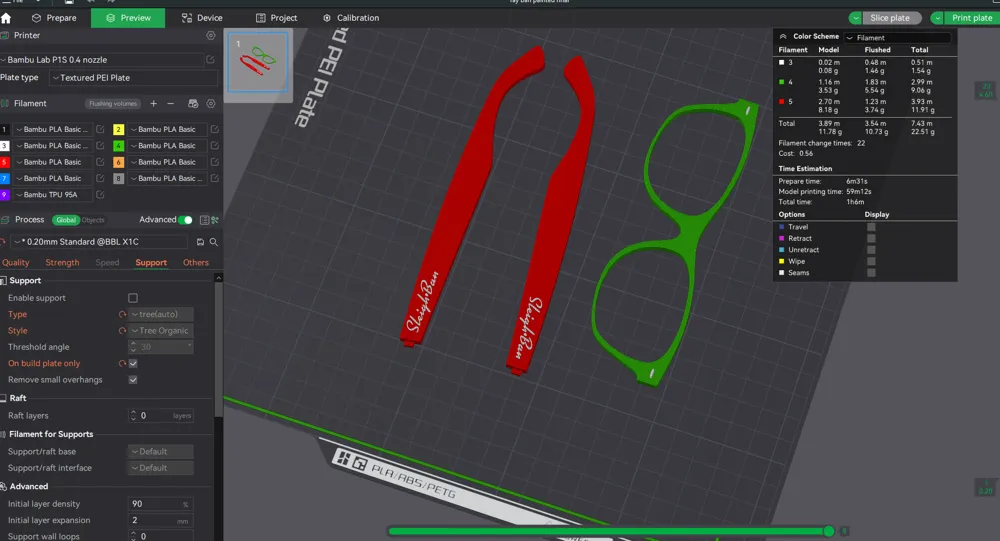Image resolution: width=1000 pixels, height=541 pixels.
Task: Uncheck Remove small overhangs
Action: pyautogui.click(x=133, y=380)
